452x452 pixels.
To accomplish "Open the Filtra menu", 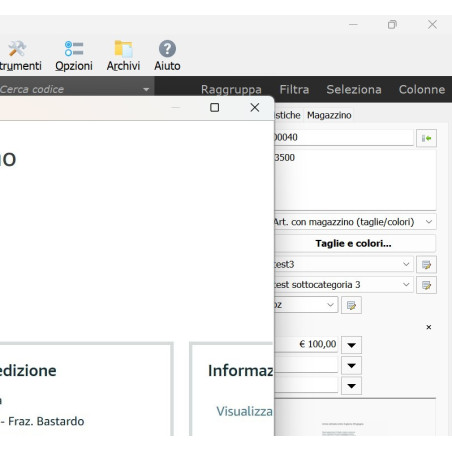I will pyautogui.click(x=294, y=89).
